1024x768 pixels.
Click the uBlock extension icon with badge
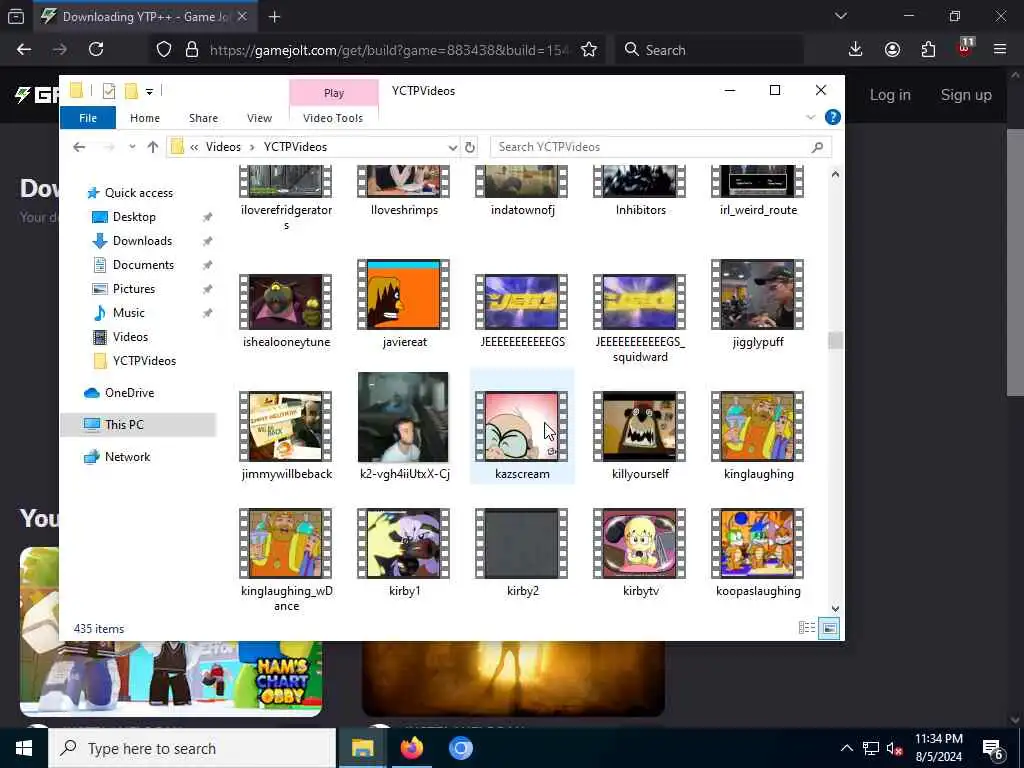(x=965, y=50)
